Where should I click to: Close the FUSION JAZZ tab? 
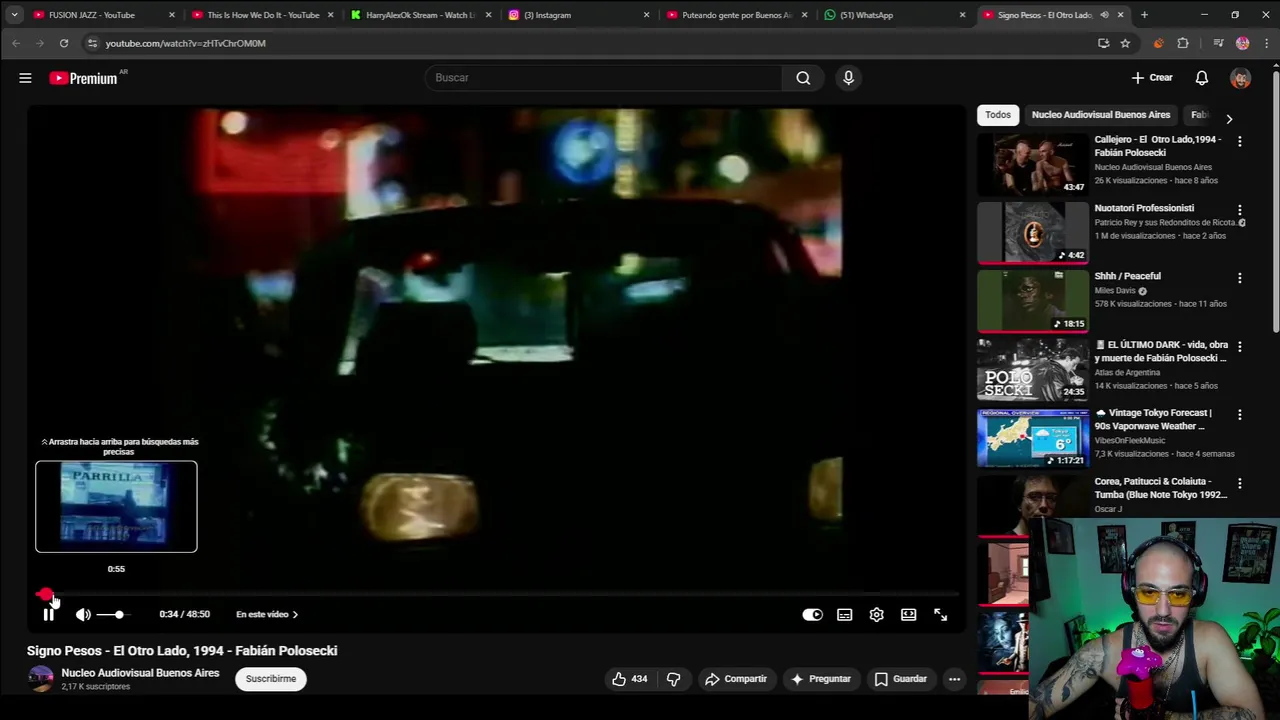172,15
